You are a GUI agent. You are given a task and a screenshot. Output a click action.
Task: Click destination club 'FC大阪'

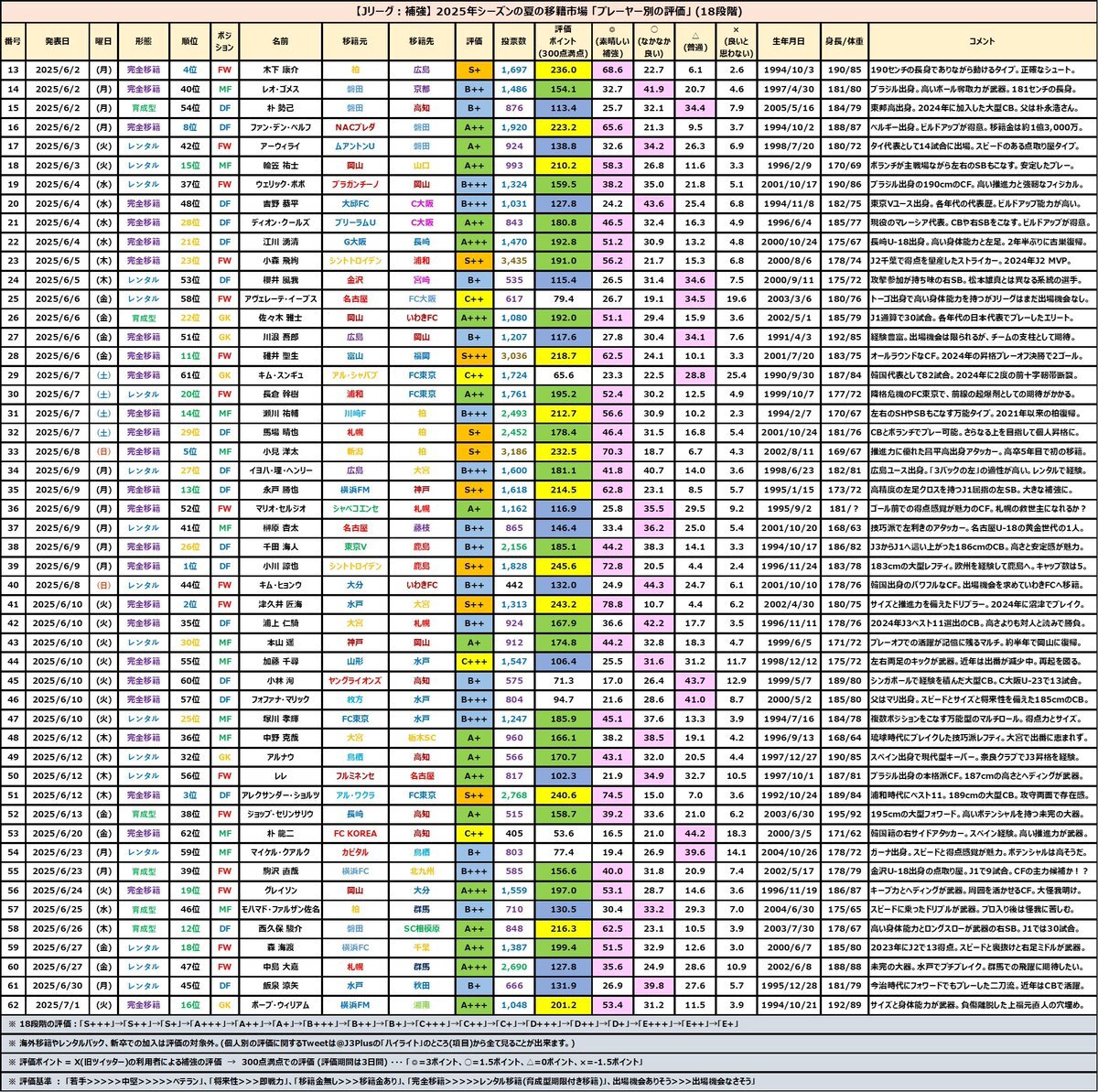click(422, 299)
